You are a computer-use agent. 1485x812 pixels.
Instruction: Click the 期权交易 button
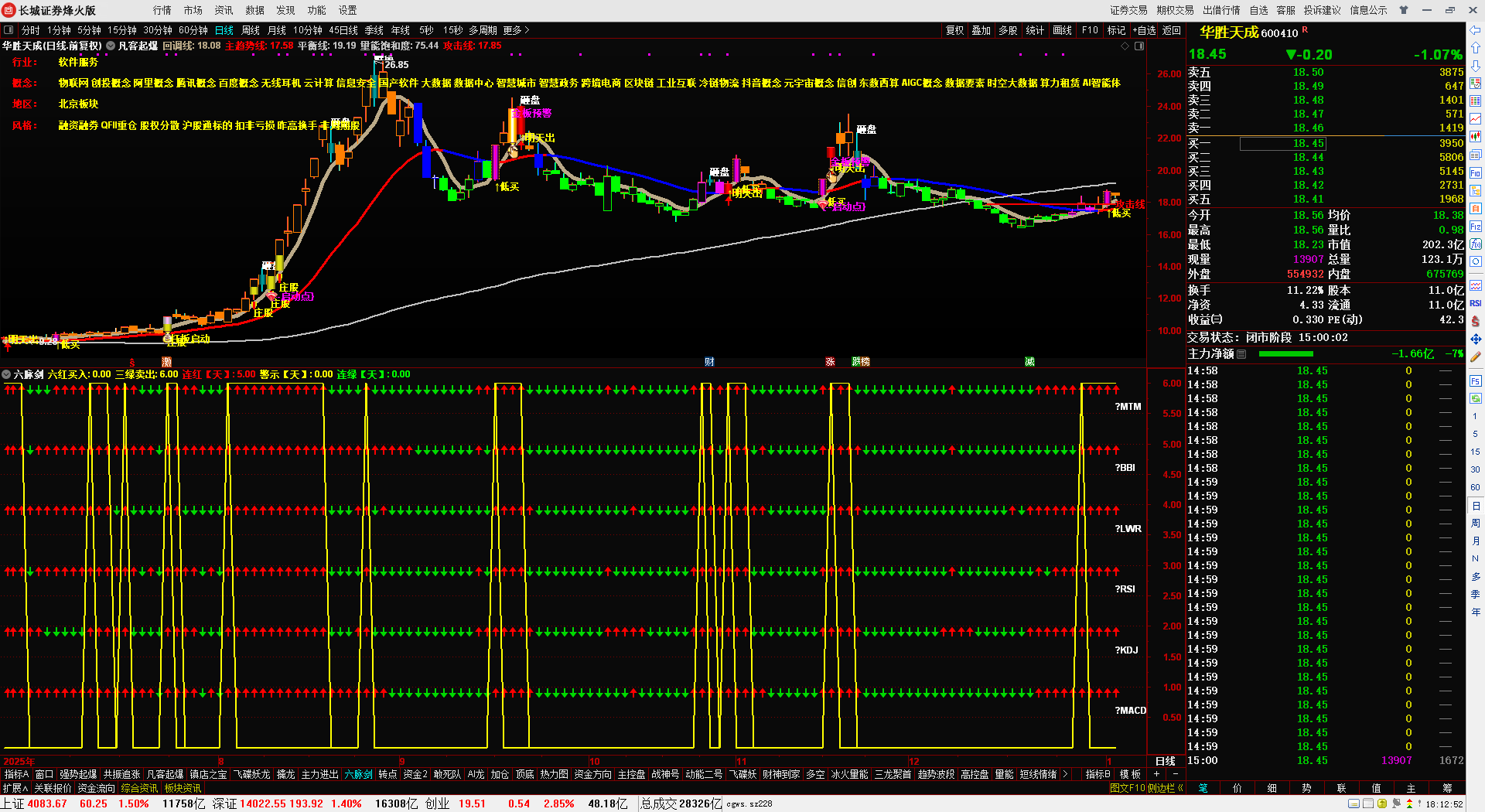(x=1176, y=10)
